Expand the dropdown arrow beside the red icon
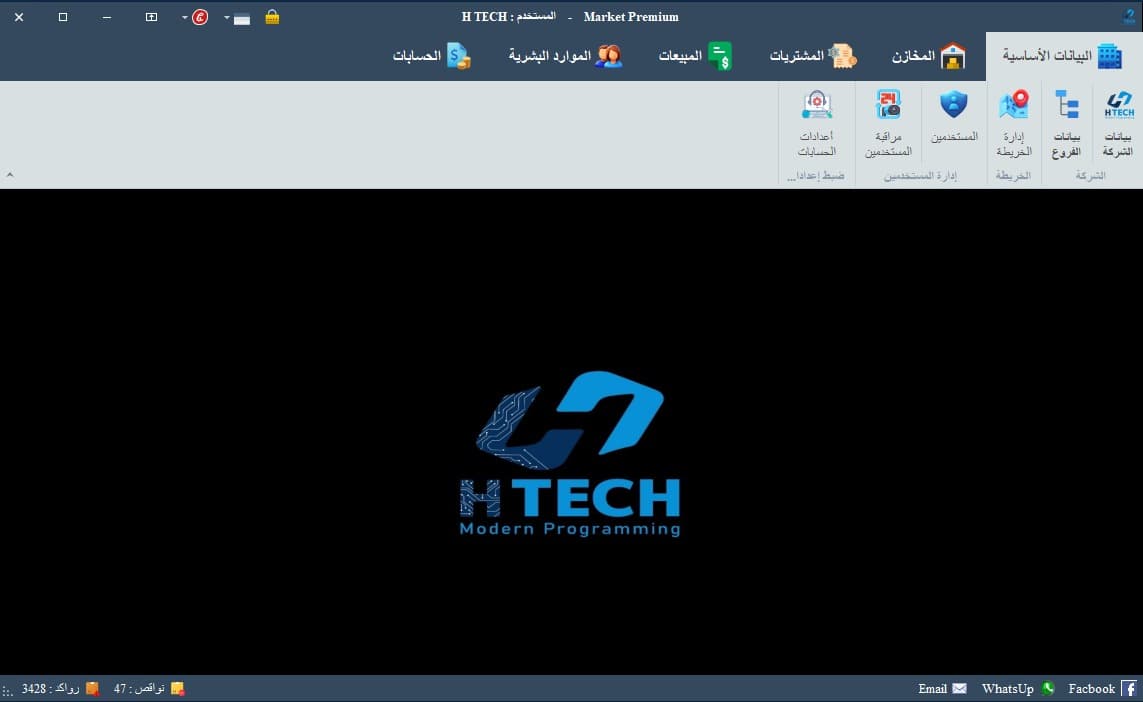 coord(184,17)
